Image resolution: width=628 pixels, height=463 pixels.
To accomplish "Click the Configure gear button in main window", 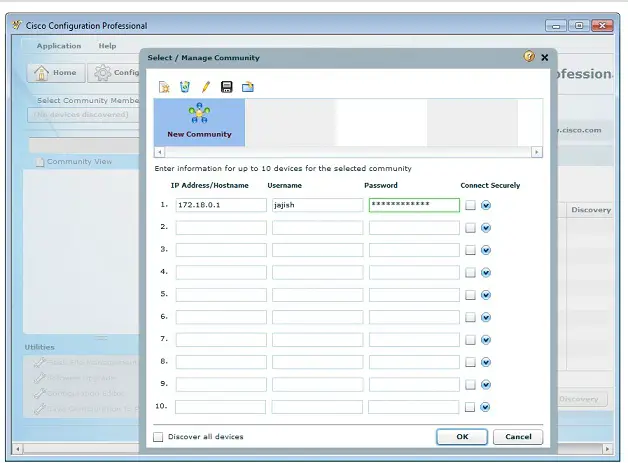I will point(114,73).
